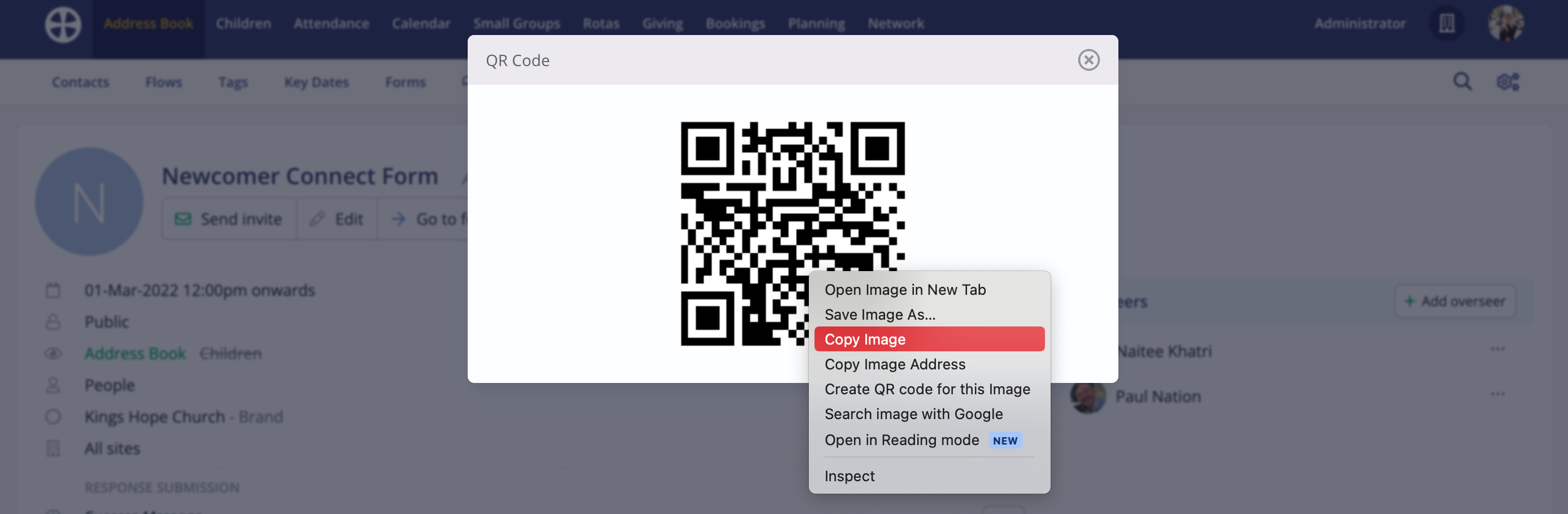Screen dimensions: 1568x514
Task: Click the 01-Mar-2022 12:00pm onwards text
Action: pos(199,290)
